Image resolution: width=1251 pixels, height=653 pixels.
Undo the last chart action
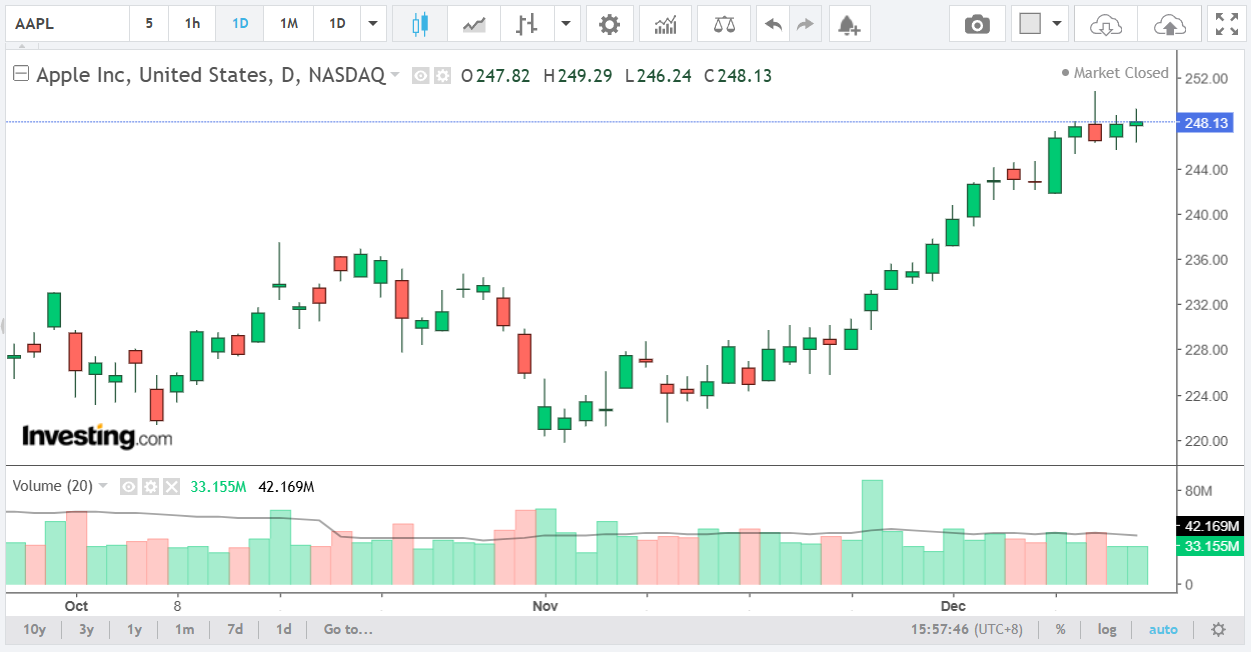[773, 24]
